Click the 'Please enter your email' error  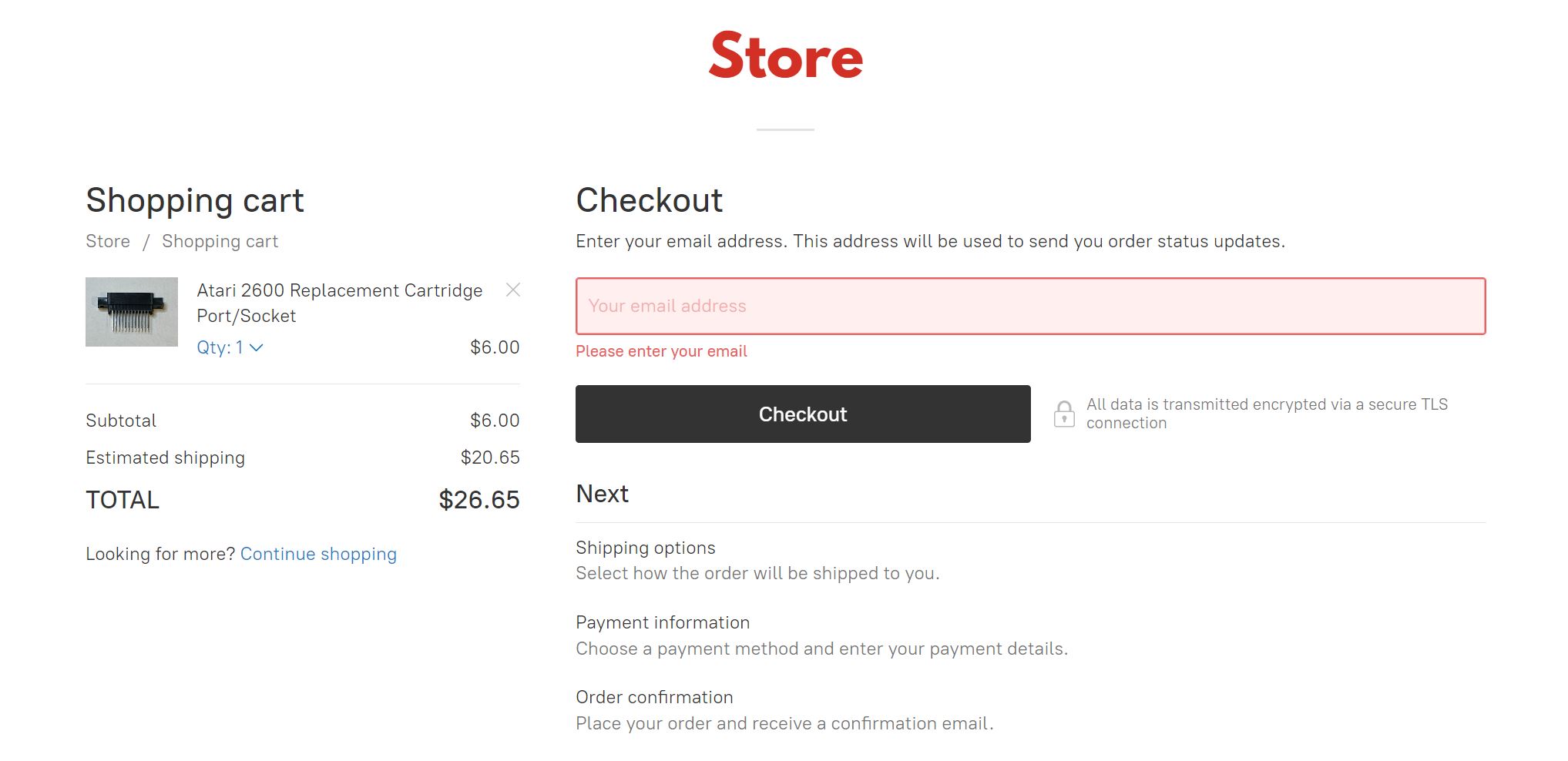(x=661, y=351)
